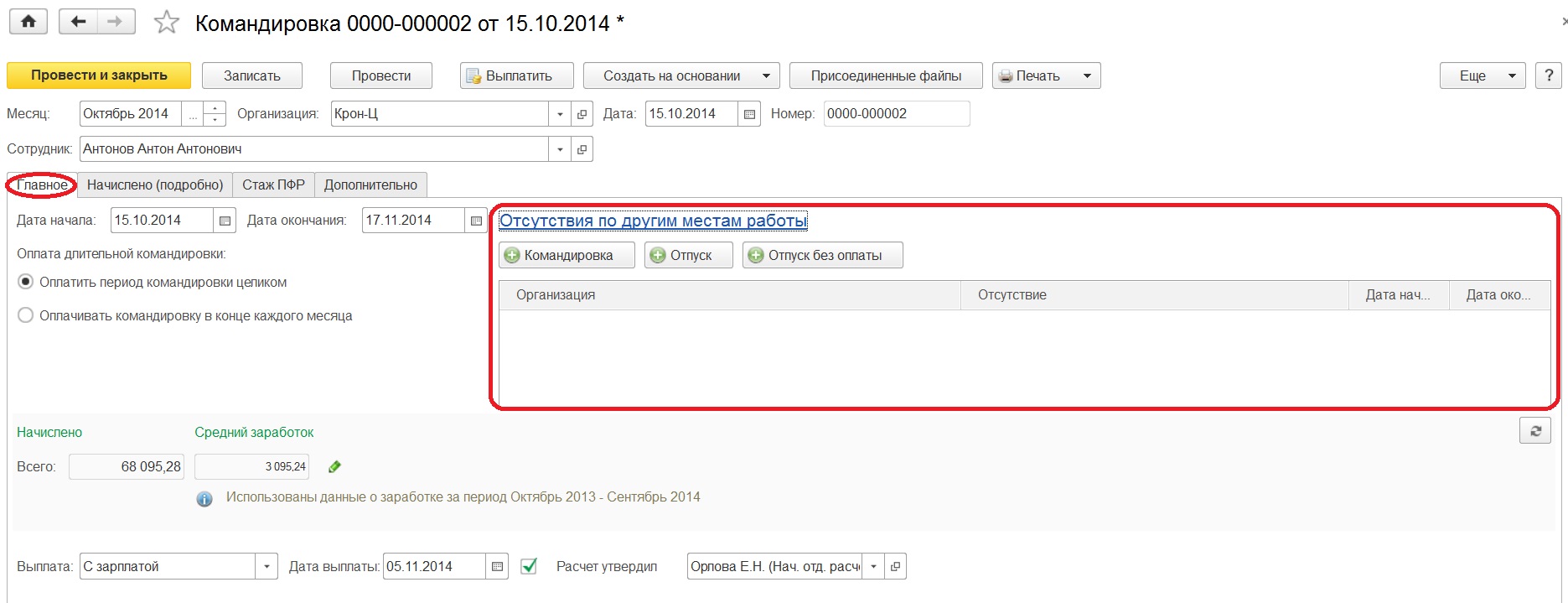Click the Дата выплаты input field
The image size is (1568, 603).
[435, 567]
